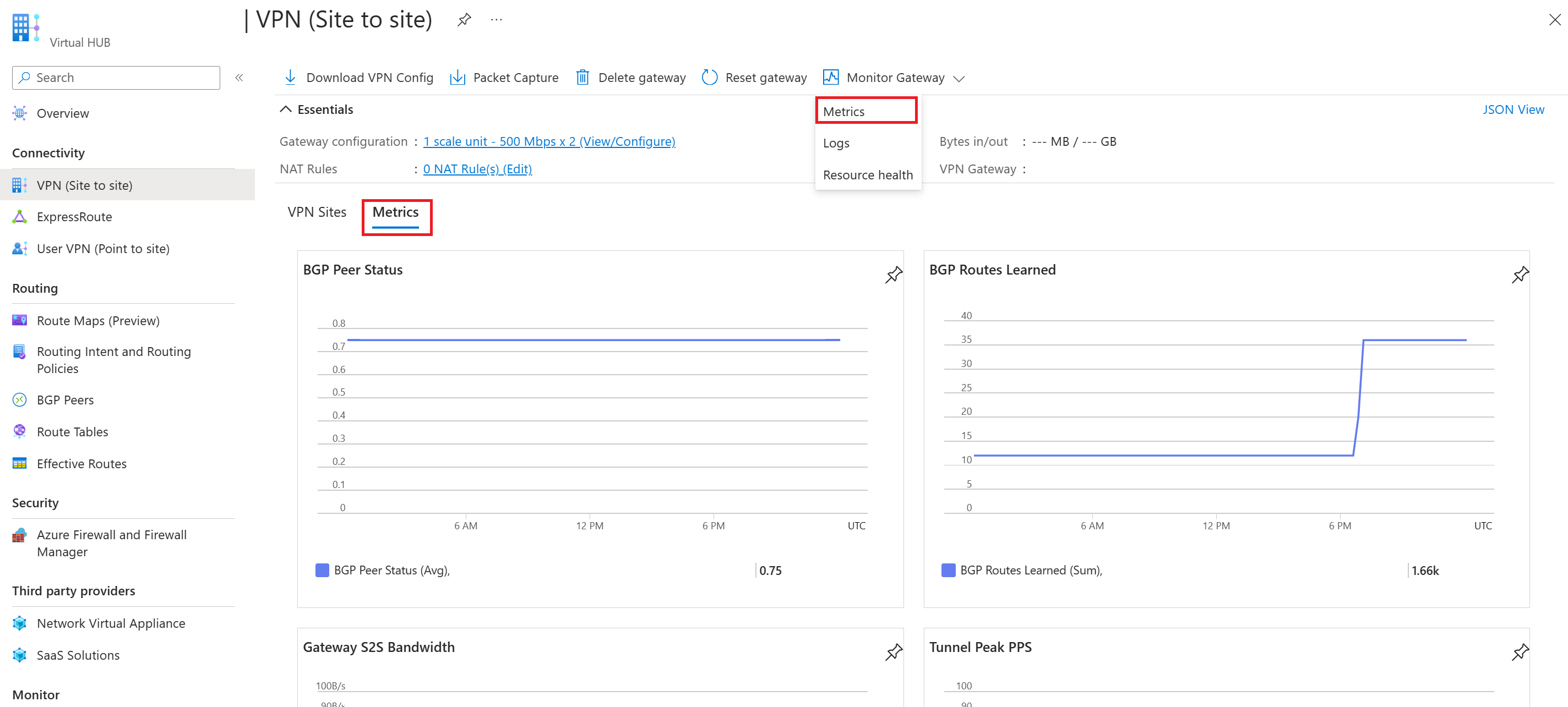Click the Effective Routes table icon
Screen dimensions: 1568x707
(x=19, y=463)
